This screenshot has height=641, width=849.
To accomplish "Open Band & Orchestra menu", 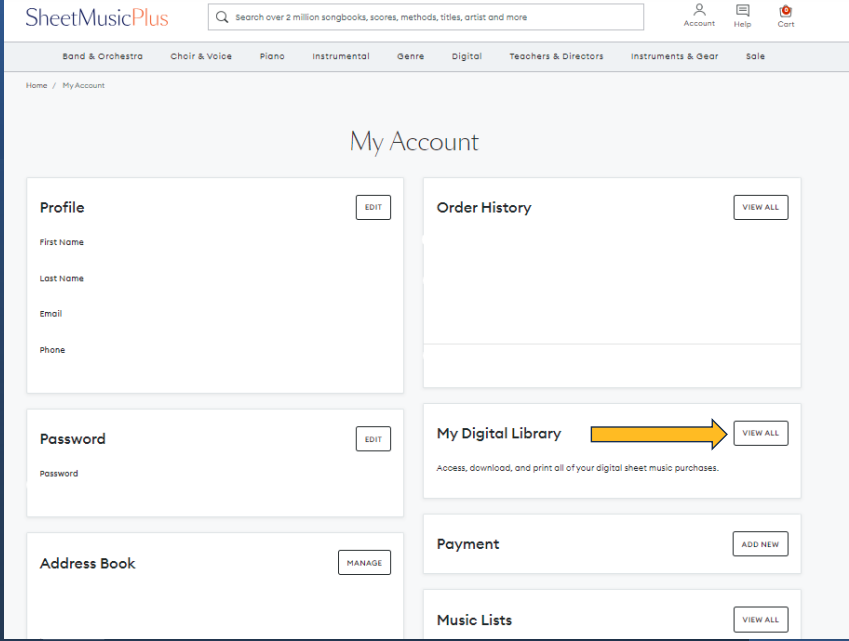I will [x=102, y=57].
